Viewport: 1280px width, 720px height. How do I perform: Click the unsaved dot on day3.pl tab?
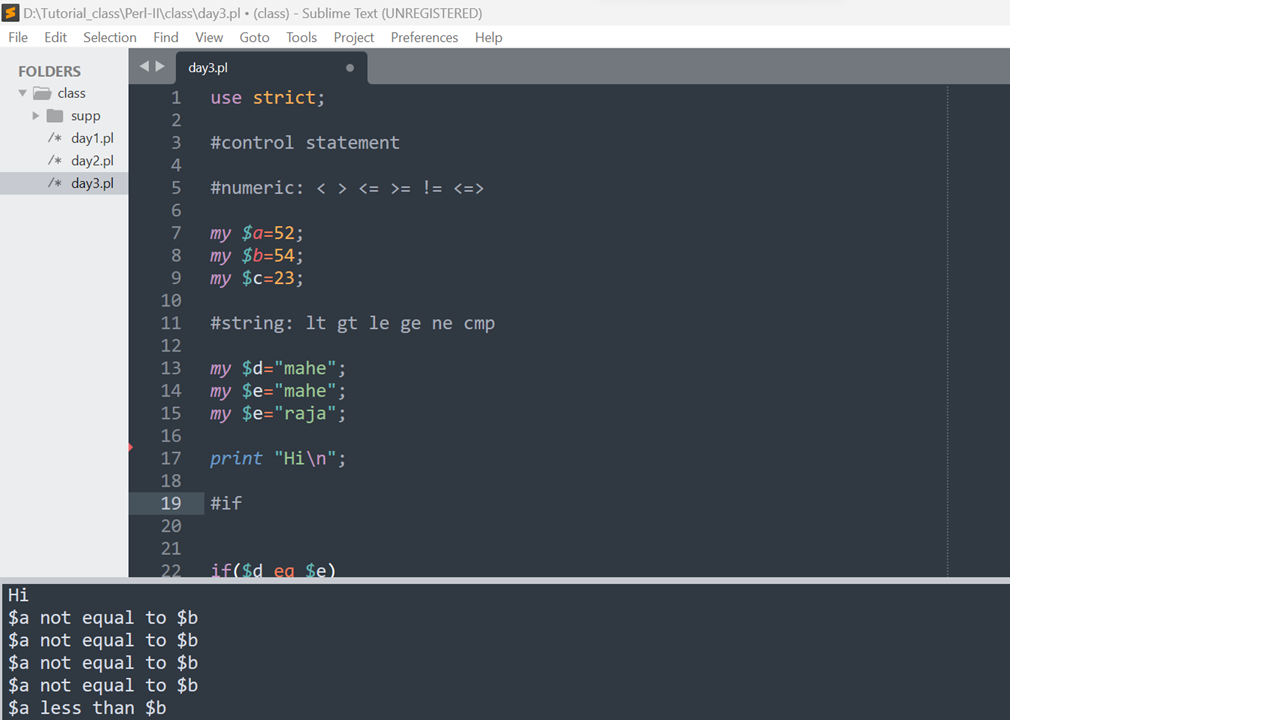click(x=349, y=68)
